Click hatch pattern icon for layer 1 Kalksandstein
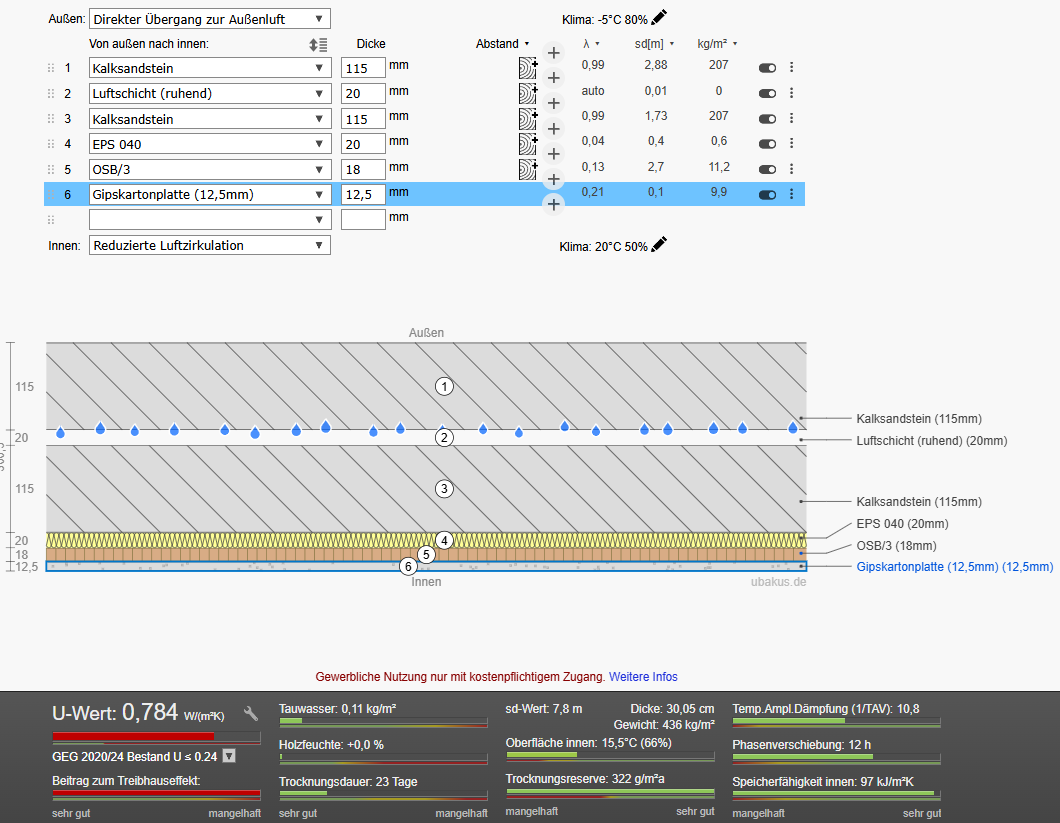The width and height of the screenshot is (1060, 823). [527, 68]
